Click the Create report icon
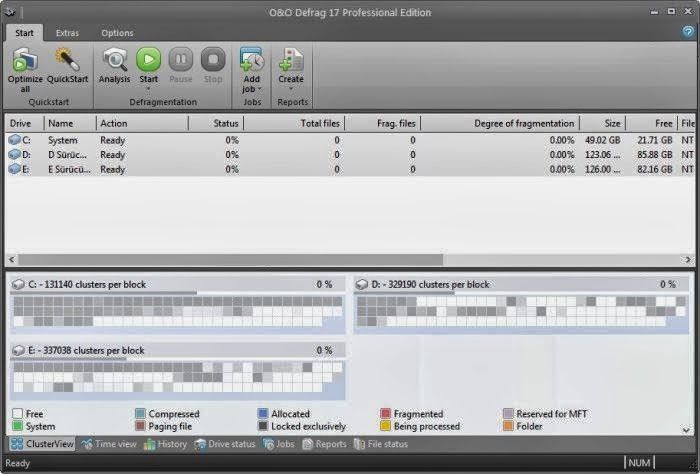 click(291, 60)
